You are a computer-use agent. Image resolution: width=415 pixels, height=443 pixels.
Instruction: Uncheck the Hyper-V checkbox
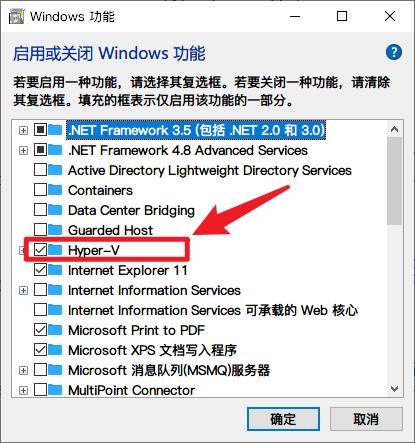[x=40, y=250]
